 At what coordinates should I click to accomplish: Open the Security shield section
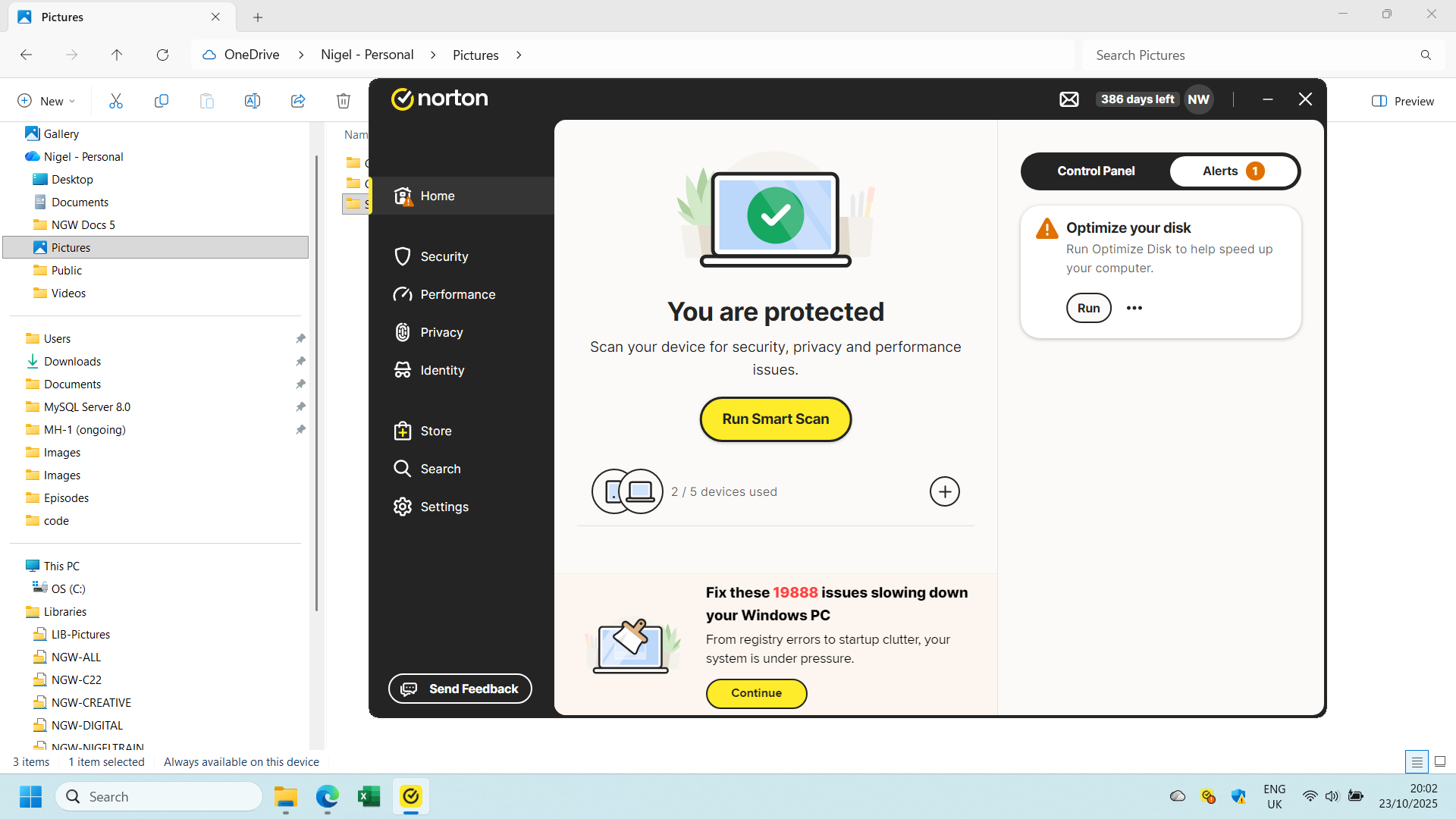[444, 256]
